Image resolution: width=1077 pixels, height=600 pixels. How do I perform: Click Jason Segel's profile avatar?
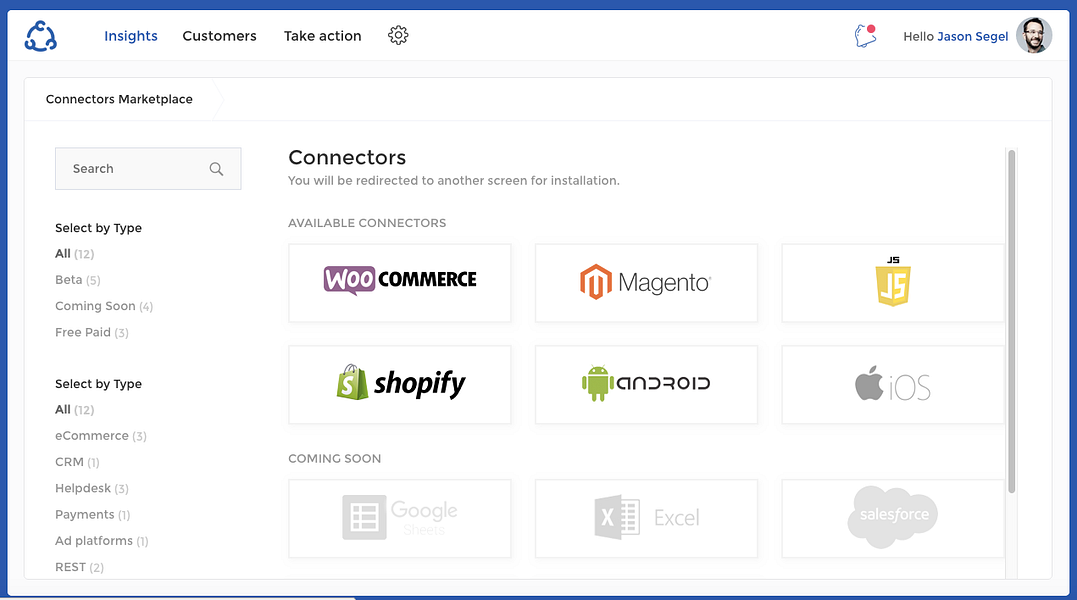click(x=1034, y=36)
